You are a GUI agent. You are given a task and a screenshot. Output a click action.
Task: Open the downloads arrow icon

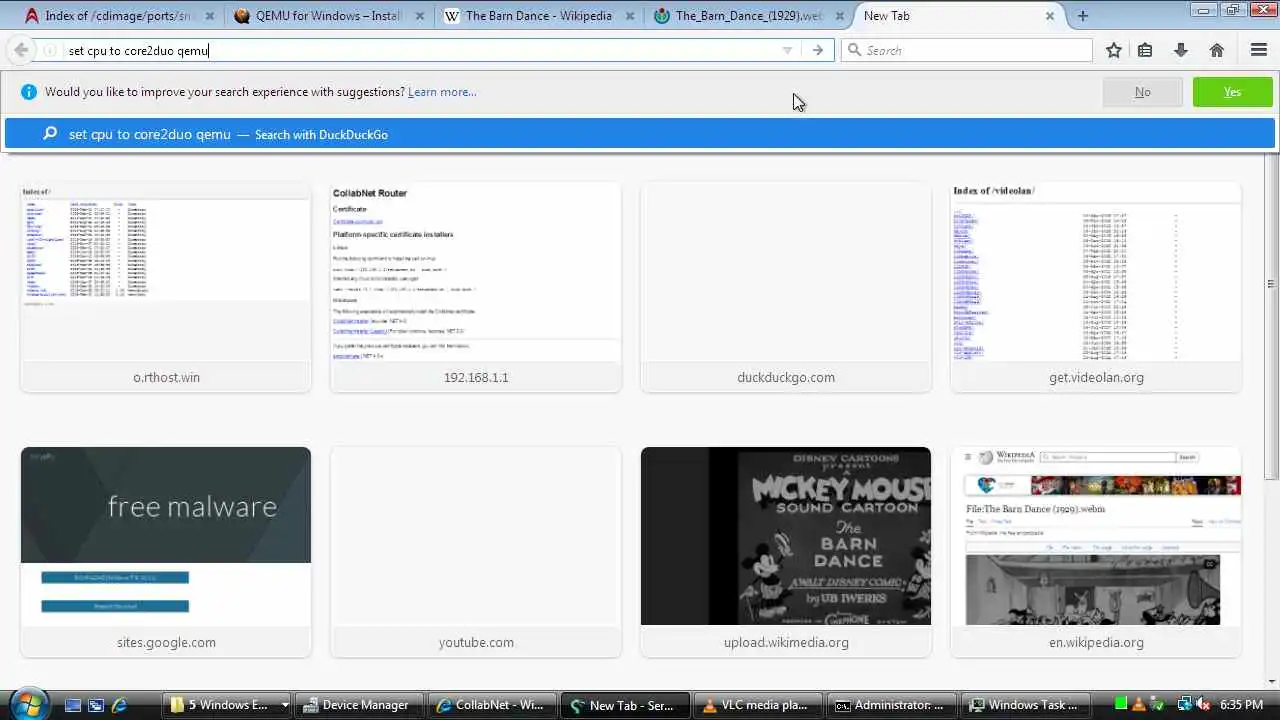[1180, 50]
